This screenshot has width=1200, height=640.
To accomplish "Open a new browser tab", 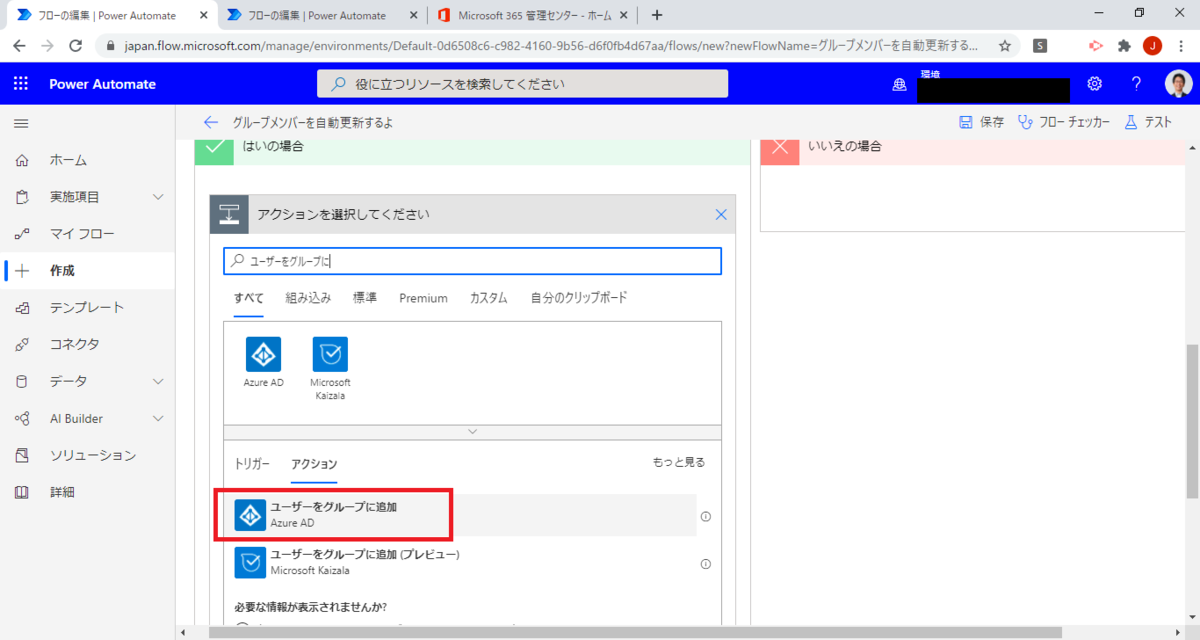I will [657, 15].
